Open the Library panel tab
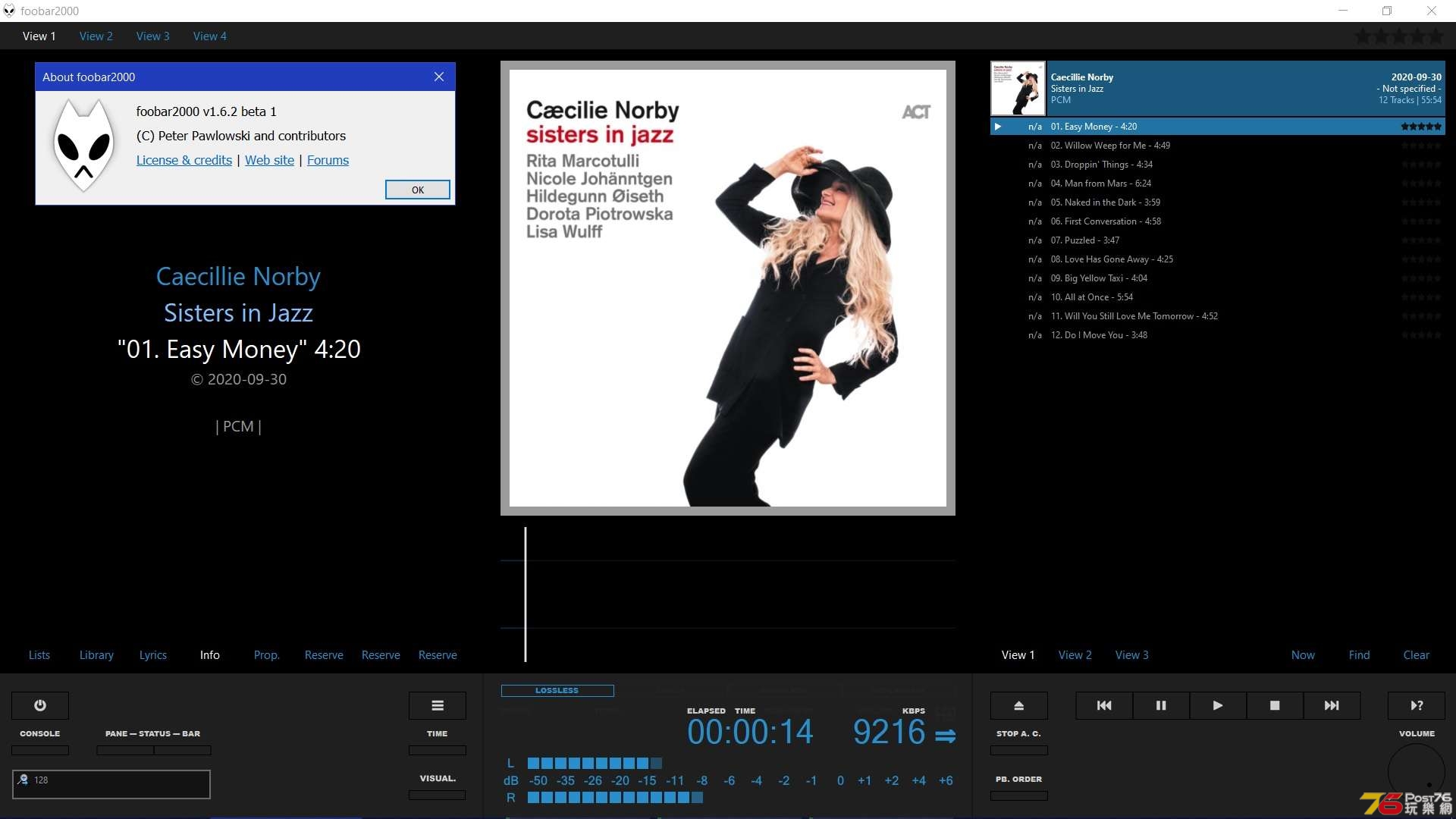The image size is (1456, 819). pyautogui.click(x=96, y=655)
